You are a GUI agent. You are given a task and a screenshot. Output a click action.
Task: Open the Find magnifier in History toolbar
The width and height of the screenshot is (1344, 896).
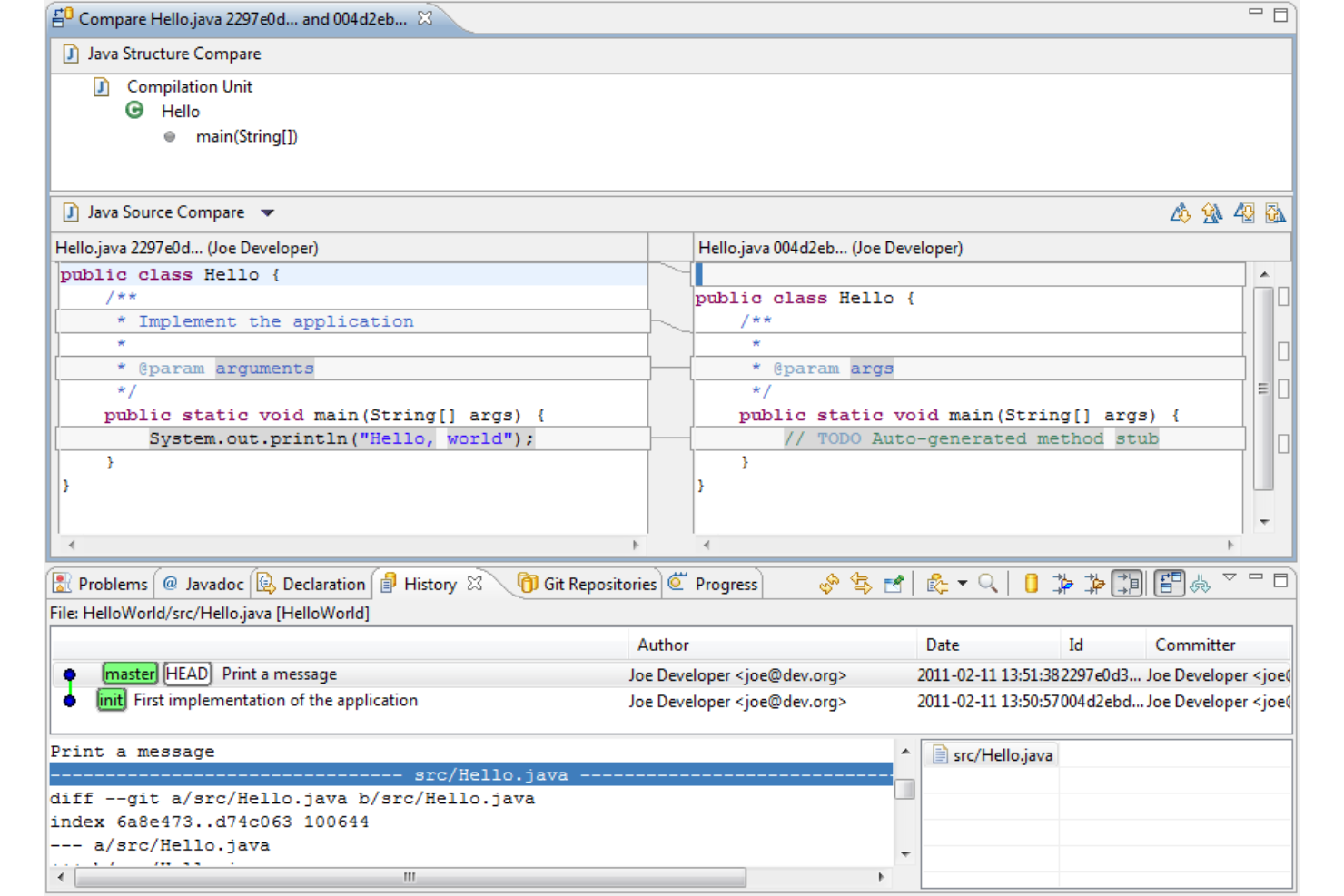click(x=988, y=584)
